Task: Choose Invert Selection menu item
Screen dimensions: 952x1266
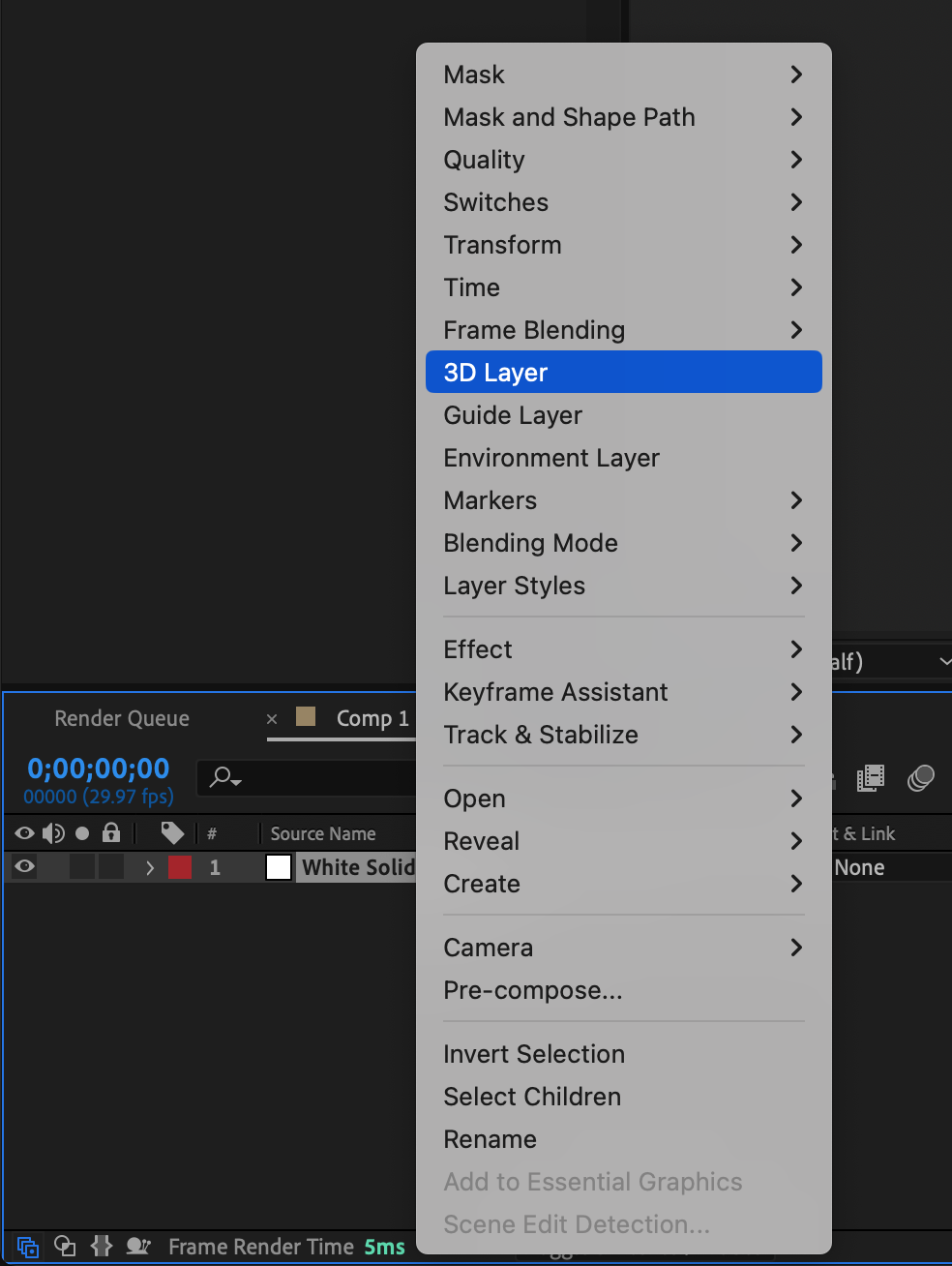Action: [624, 1054]
